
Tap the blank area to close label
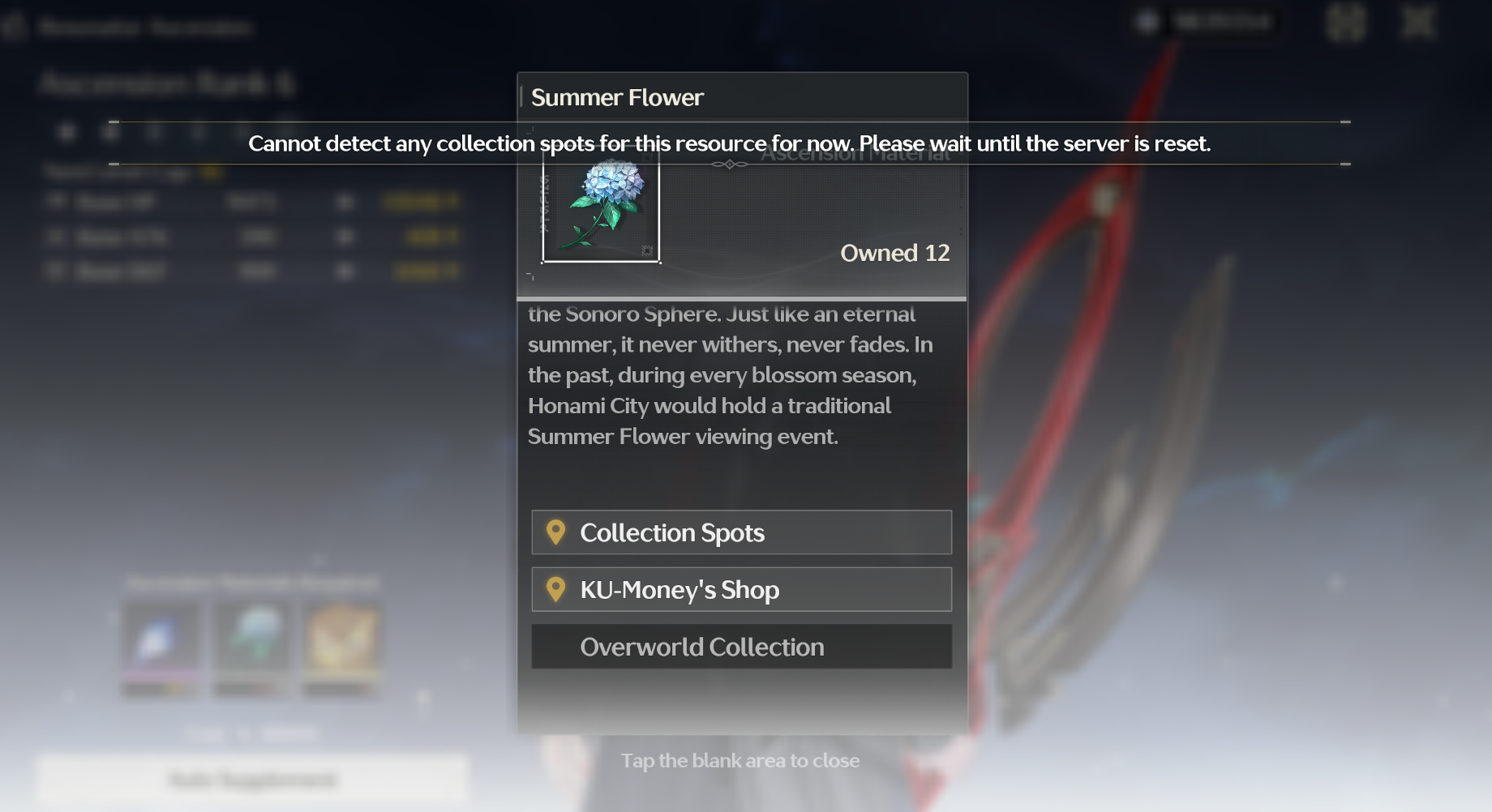tap(740, 760)
